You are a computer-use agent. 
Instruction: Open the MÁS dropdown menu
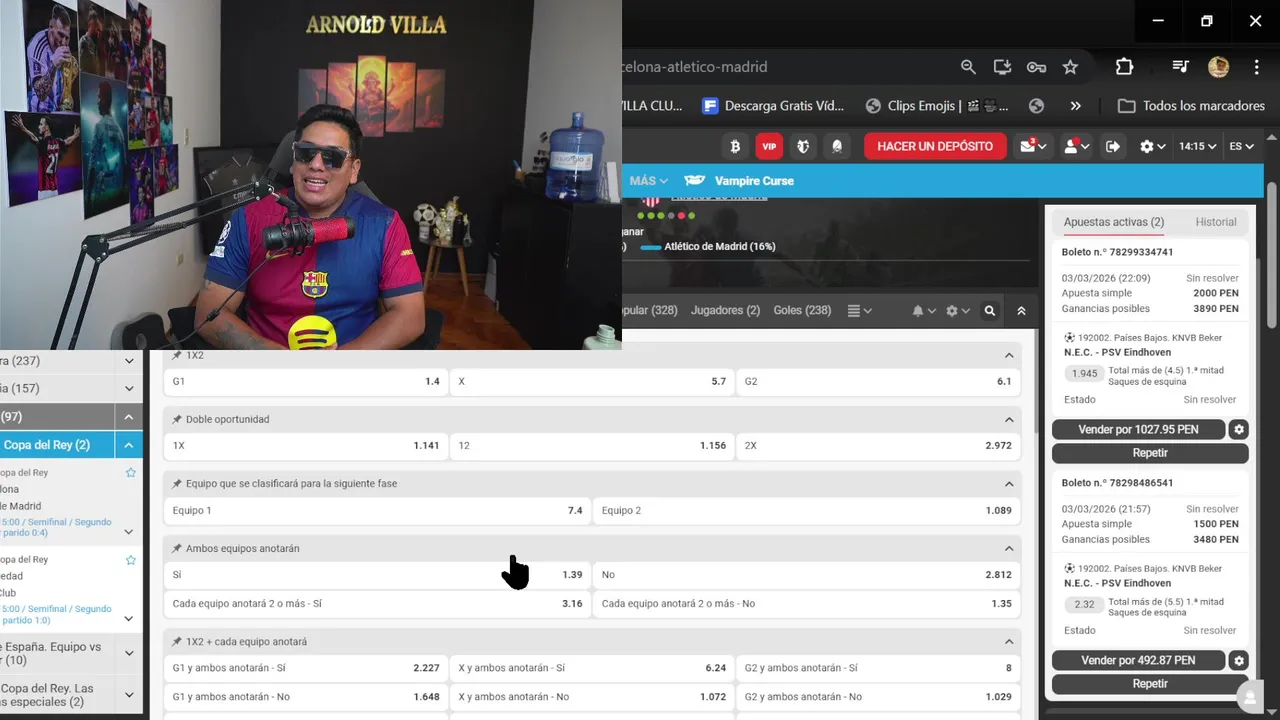[x=649, y=181]
